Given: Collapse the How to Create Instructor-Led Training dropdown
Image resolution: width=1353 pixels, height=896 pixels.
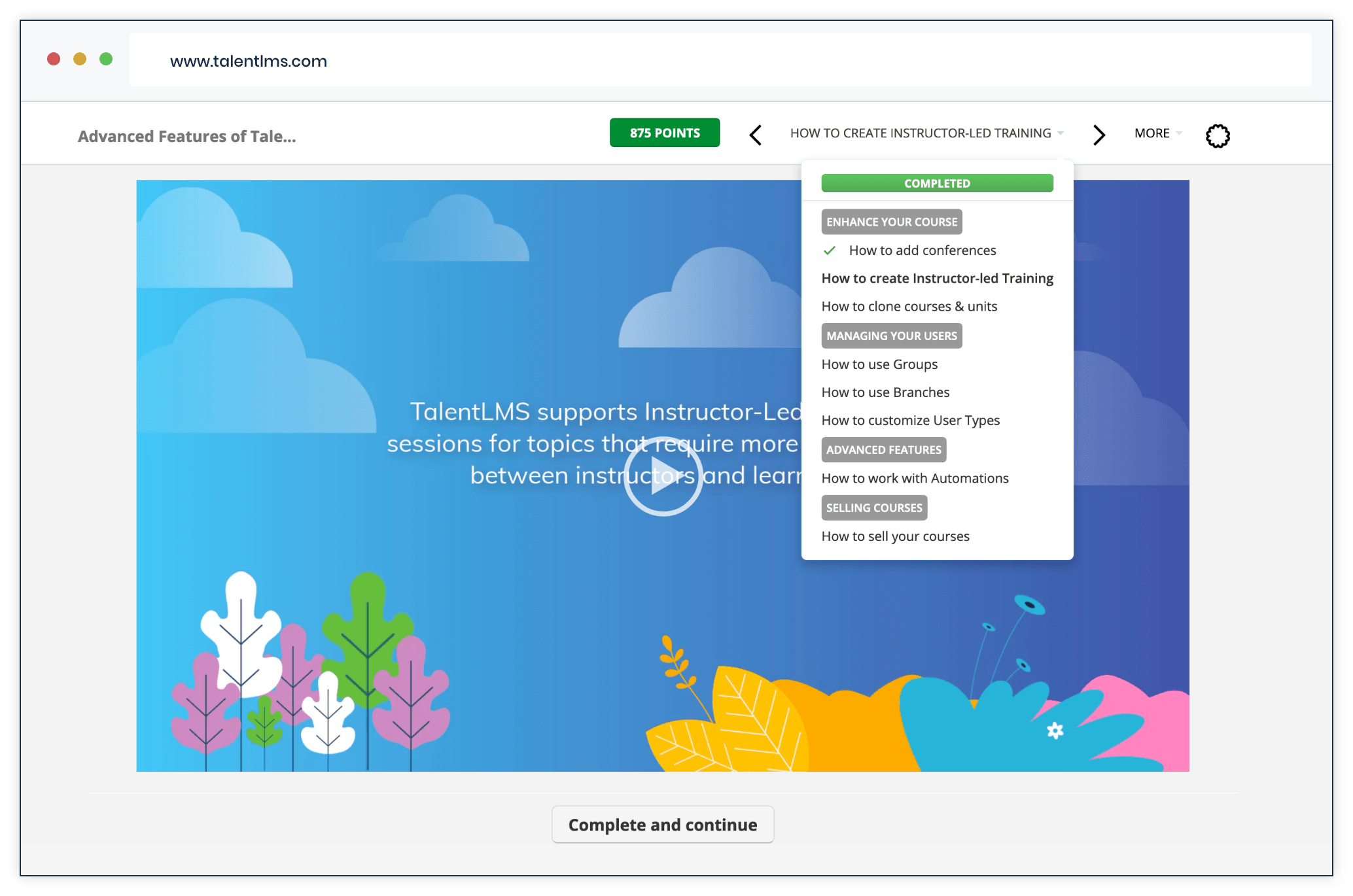Looking at the screenshot, I should pyautogui.click(x=927, y=133).
